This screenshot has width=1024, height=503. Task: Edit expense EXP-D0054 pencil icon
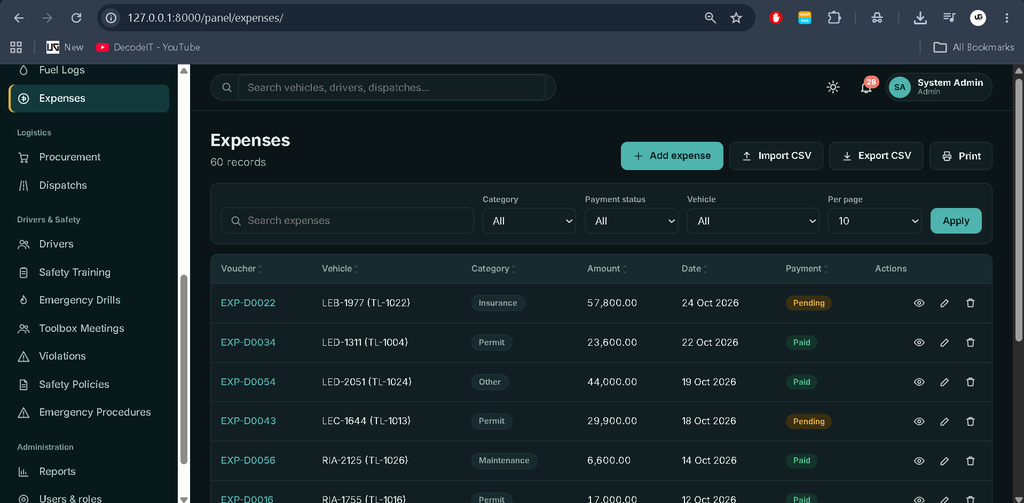944,382
